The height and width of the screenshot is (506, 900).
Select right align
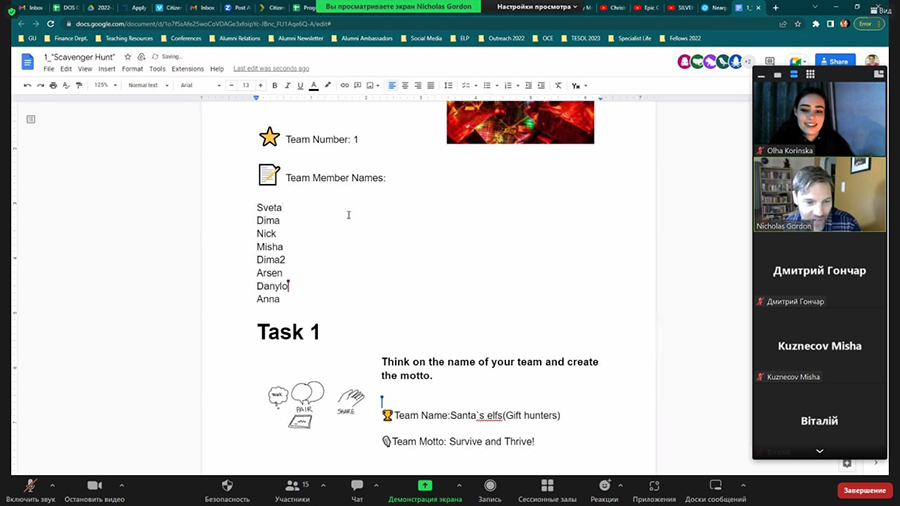(418, 85)
